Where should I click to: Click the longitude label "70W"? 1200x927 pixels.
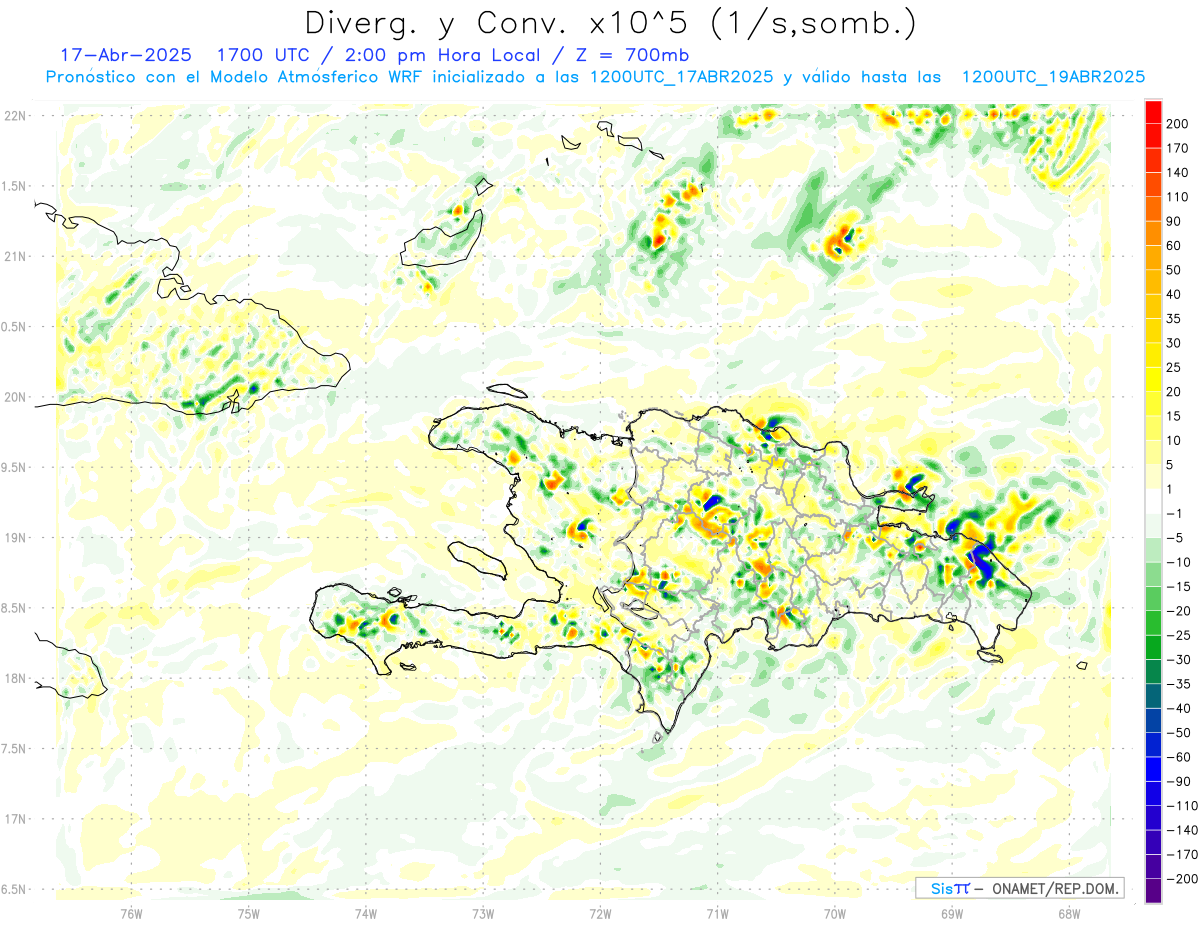click(835, 913)
